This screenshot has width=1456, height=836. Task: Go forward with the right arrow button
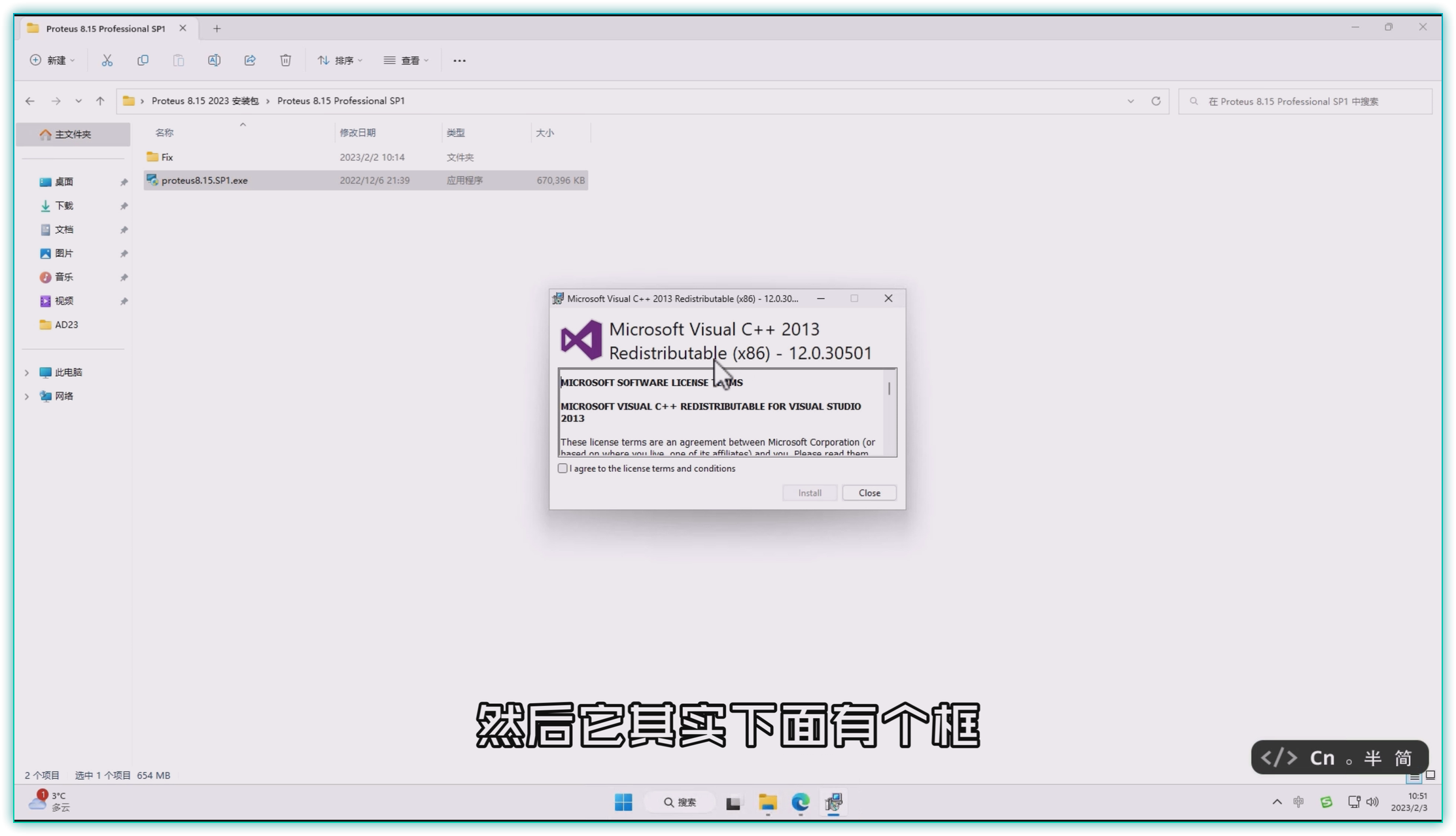[x=56, y=101]
